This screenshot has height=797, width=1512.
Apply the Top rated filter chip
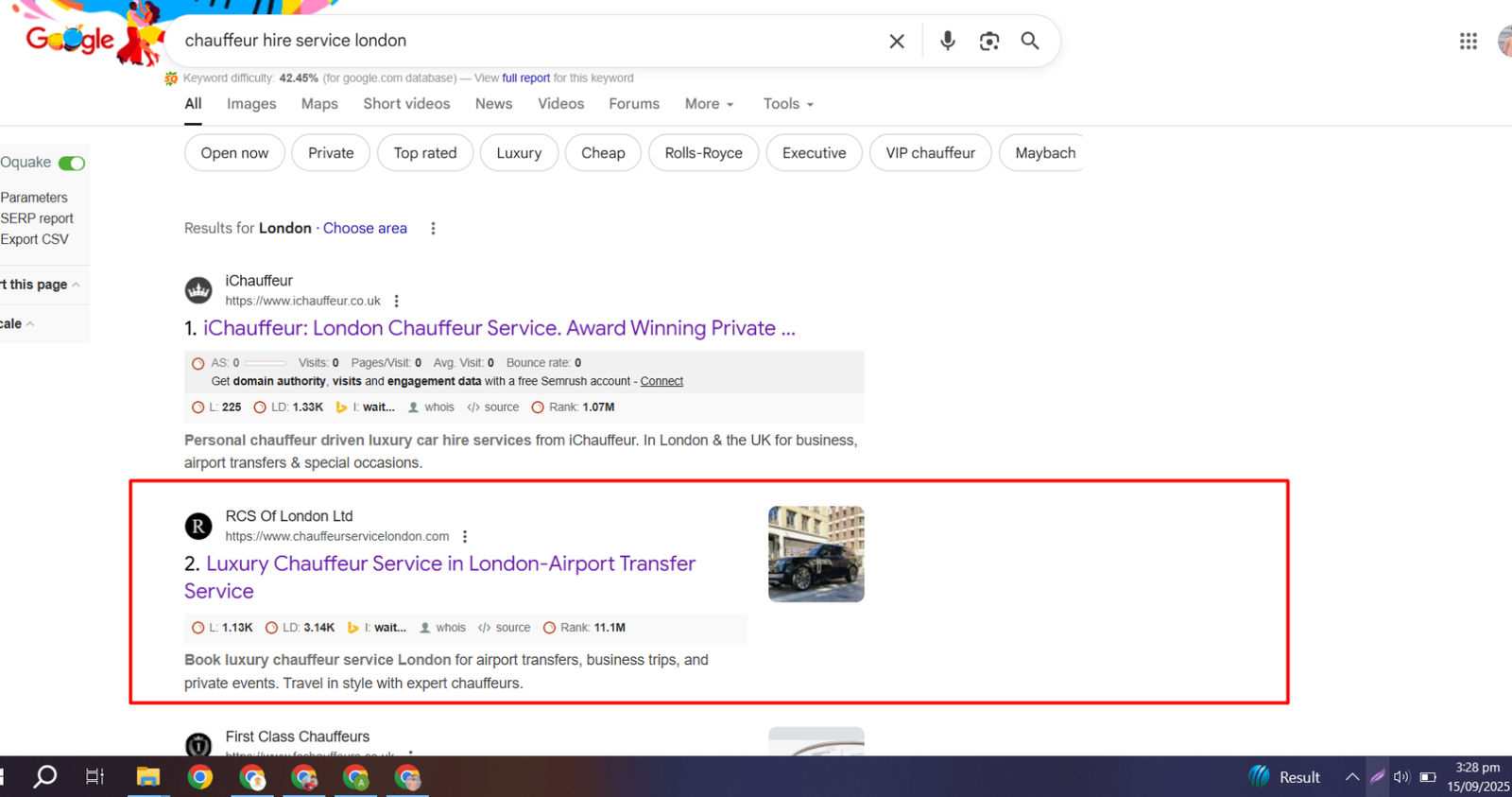coord(425,153)
